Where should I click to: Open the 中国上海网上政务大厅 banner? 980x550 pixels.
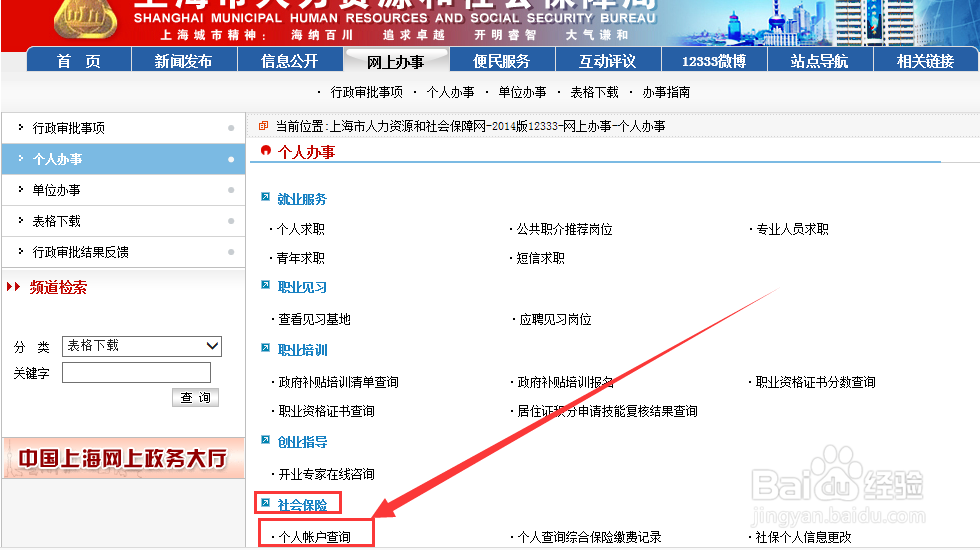[124, 458]
